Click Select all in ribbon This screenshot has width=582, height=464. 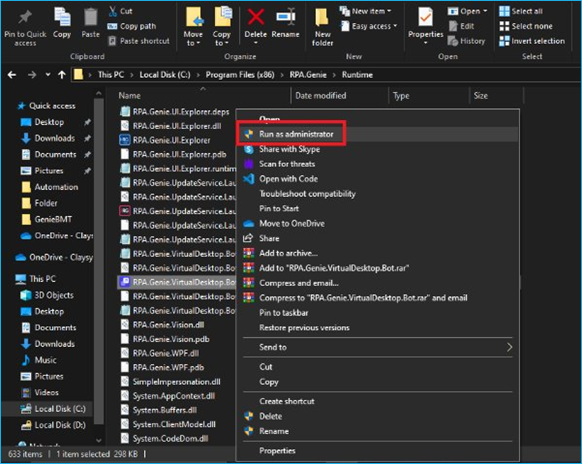[521, 11]
